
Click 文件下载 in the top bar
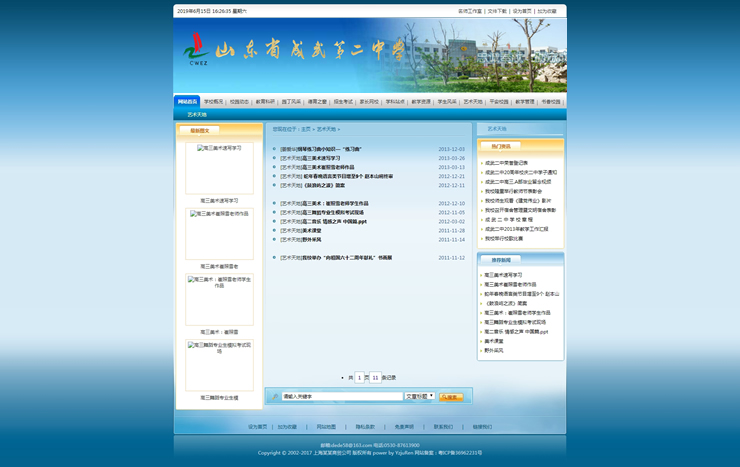(x=497, y=11)
